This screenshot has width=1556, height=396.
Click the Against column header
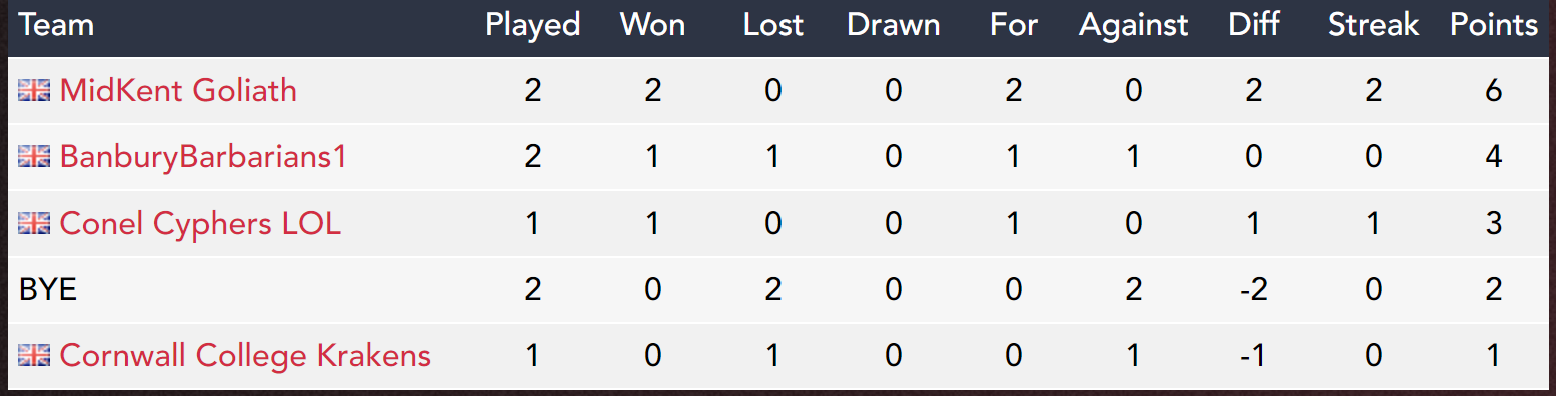(x=1133, y=25)
